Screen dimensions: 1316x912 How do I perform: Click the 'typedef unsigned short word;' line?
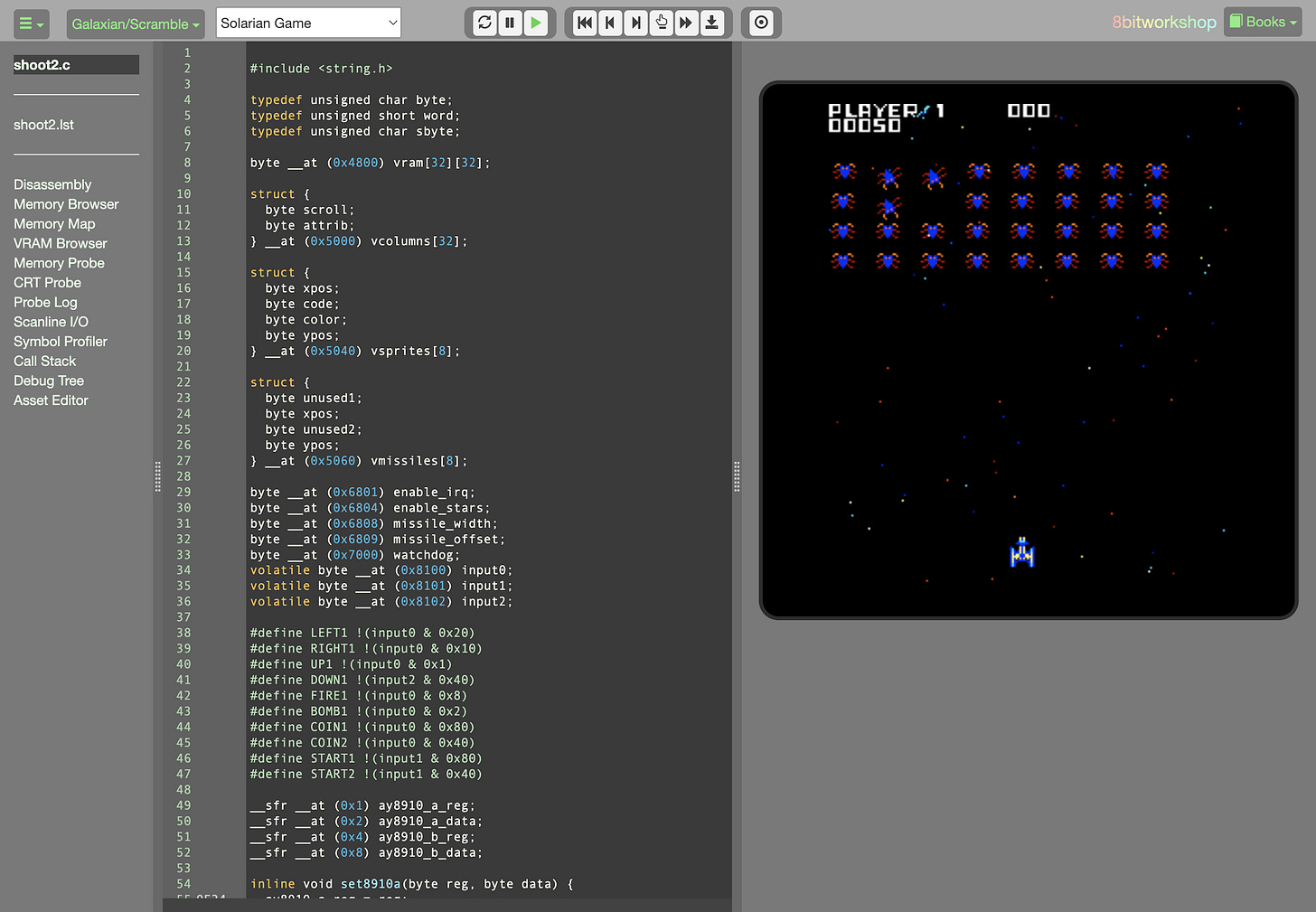tap(355, 116)
